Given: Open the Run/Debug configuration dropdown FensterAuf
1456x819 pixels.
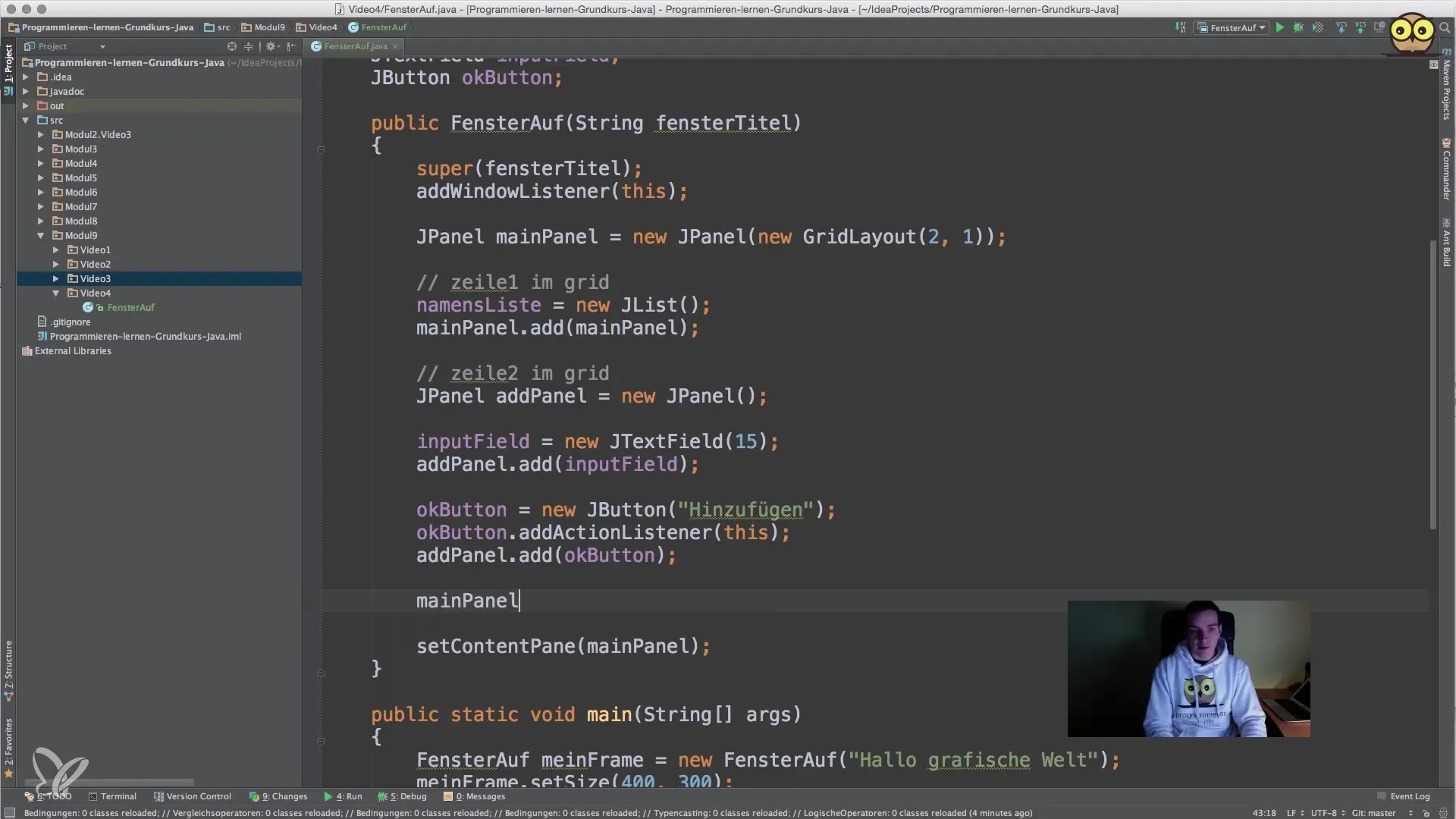Looking at the screenshot, I should tap(1232, 27).
